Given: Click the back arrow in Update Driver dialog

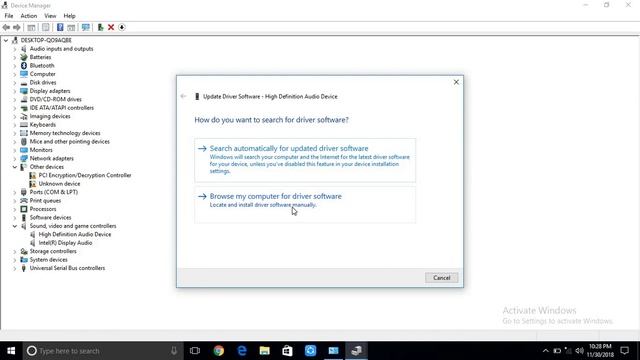Looking at the screenshot, I should (183, 96).
